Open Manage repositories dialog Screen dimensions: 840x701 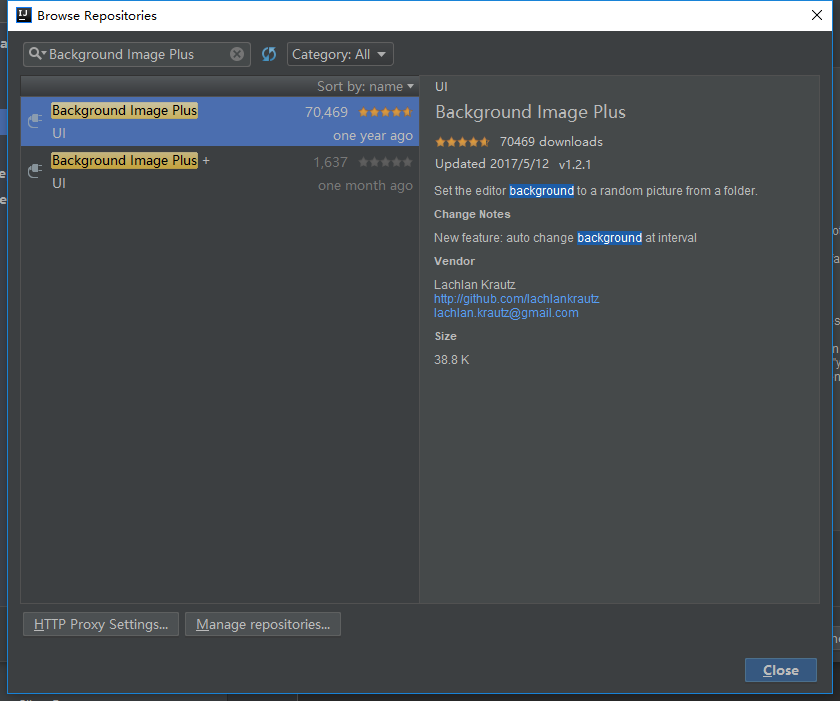click(263, 624)
